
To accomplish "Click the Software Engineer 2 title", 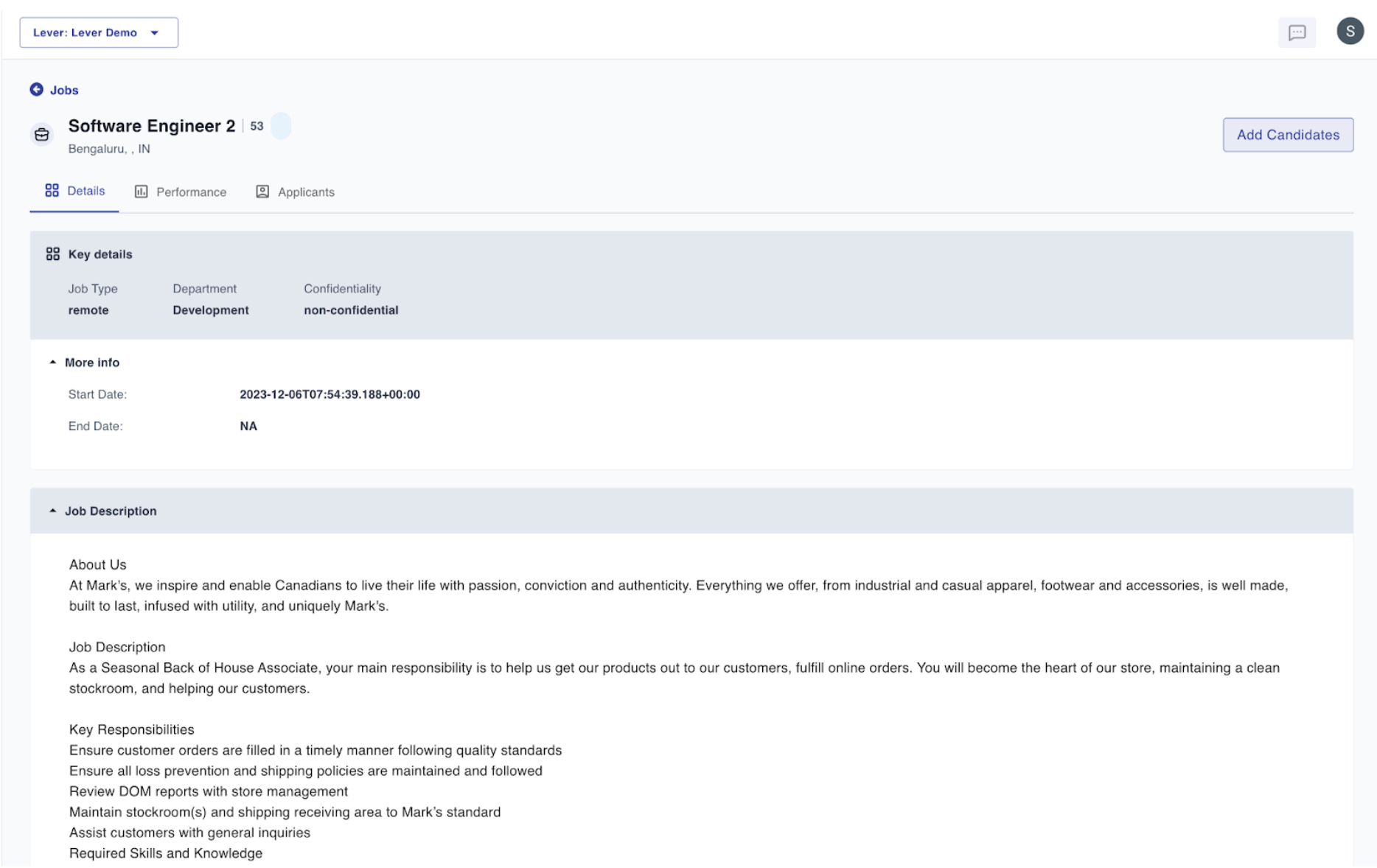I will pyautogui.click(x=152, y=126).
